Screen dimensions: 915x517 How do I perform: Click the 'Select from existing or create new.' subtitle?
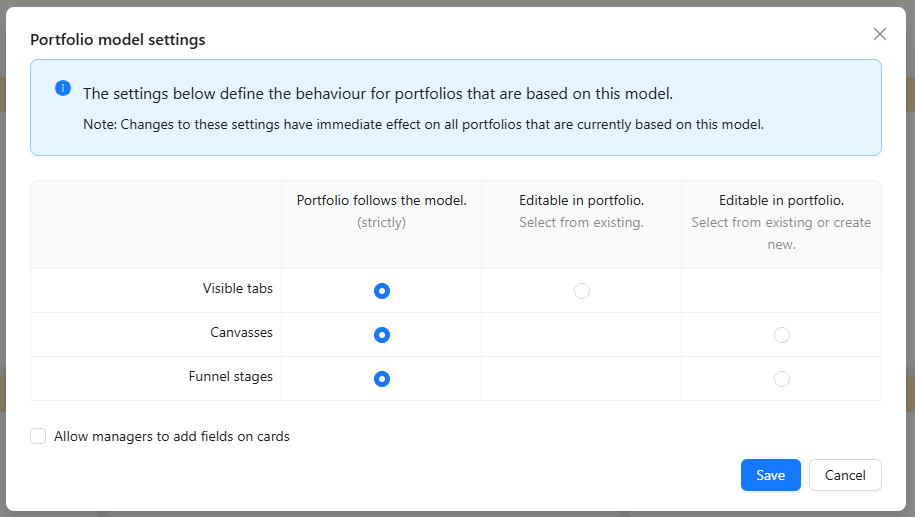(x=781, y=233)
